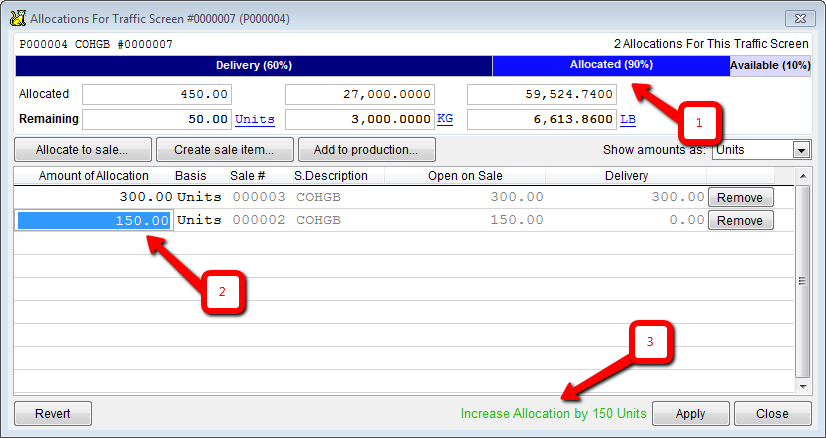Click the Available (10%) progress segment
The width and height of the screenshot is (826, 438).
[770, 66]
